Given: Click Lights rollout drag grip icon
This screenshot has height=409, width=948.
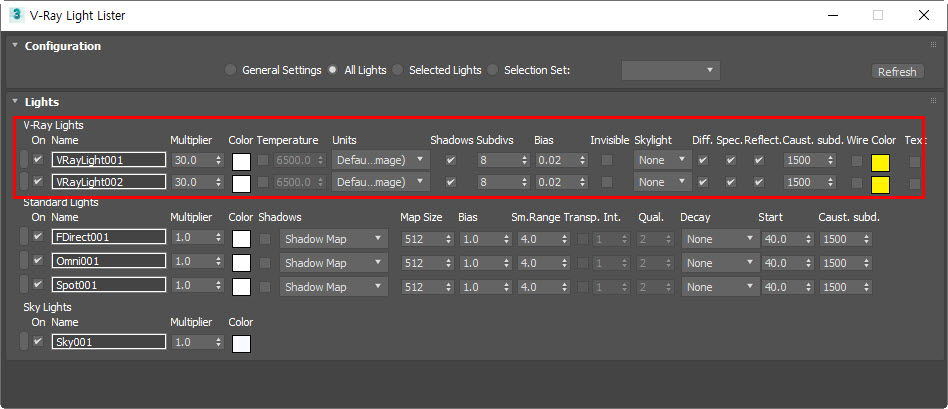Looking at the screenshot, I should tap(933, 100).
